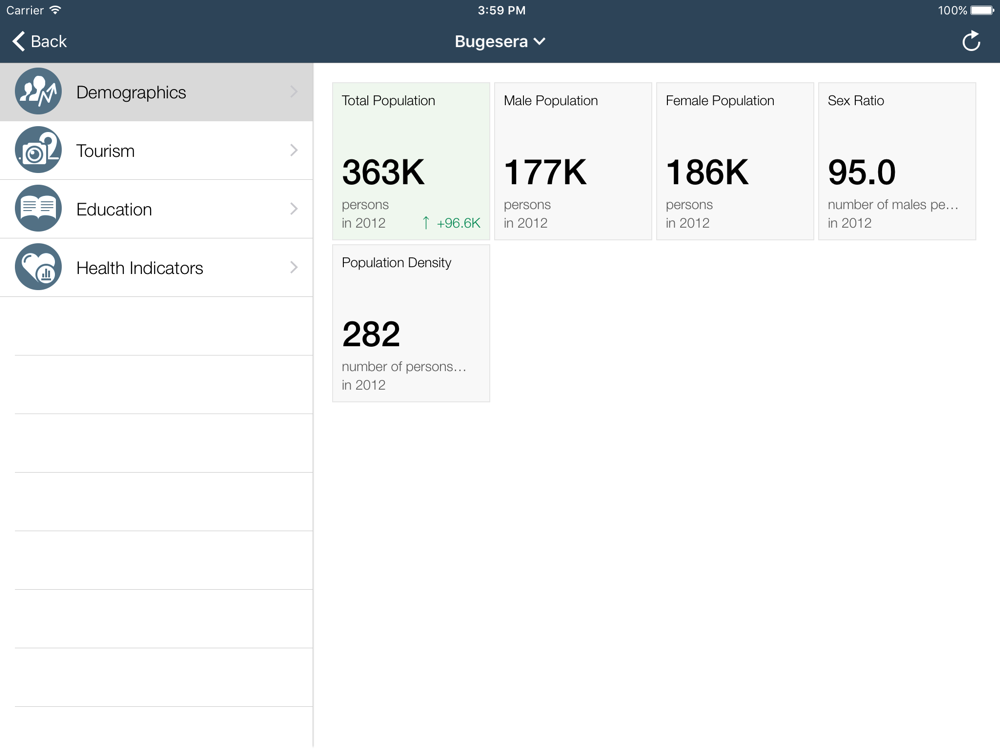This screenshot has width=1000, height=750.
Task: Open the Bugesera district dropdown
Action: point(500,41)
